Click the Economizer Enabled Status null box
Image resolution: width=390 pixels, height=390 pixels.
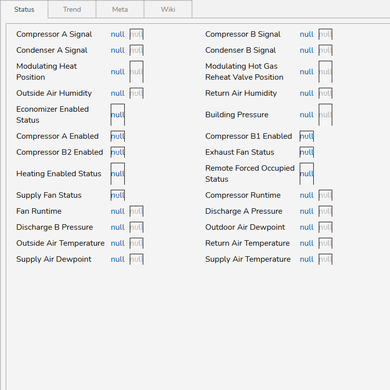point(118,115)
